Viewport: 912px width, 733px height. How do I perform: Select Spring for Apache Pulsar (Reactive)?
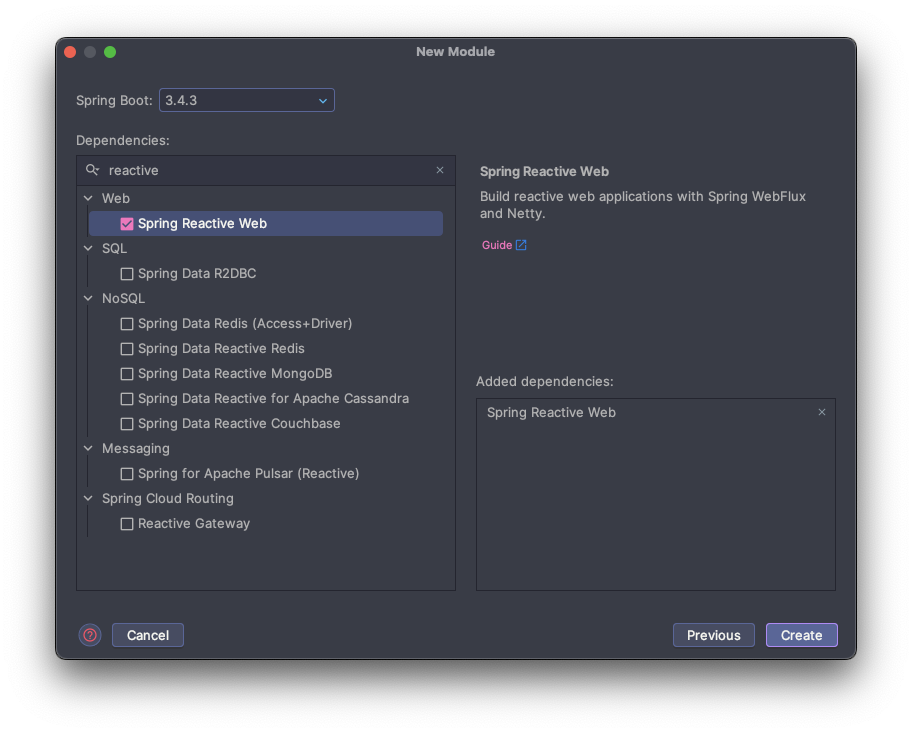248,474
